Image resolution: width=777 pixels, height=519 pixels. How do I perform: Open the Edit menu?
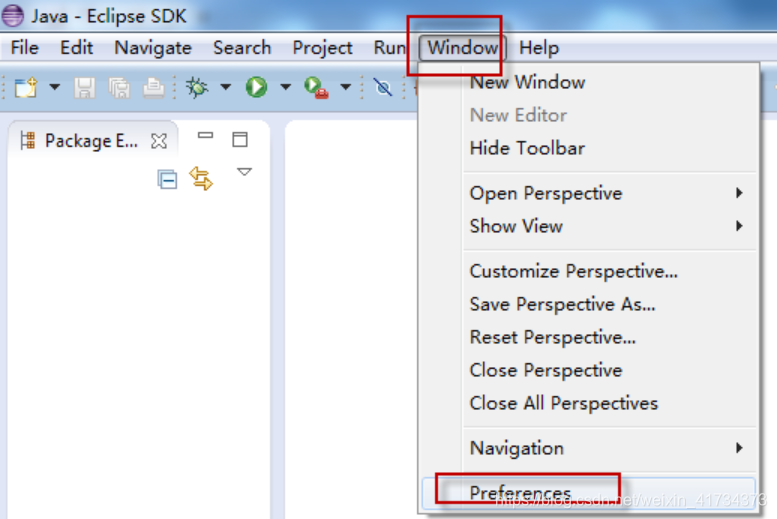(76, 48)
